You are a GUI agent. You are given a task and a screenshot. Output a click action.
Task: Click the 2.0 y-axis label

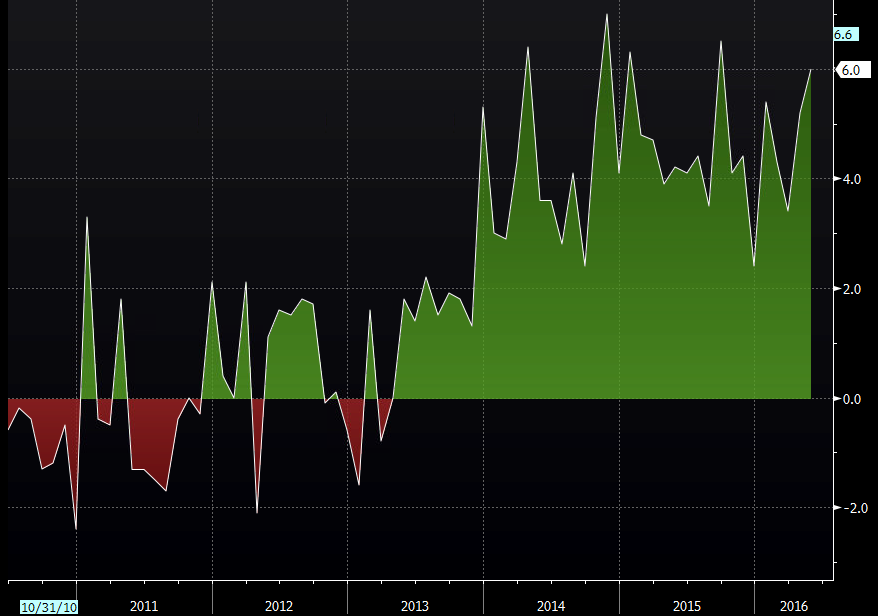tap(852, 289)
